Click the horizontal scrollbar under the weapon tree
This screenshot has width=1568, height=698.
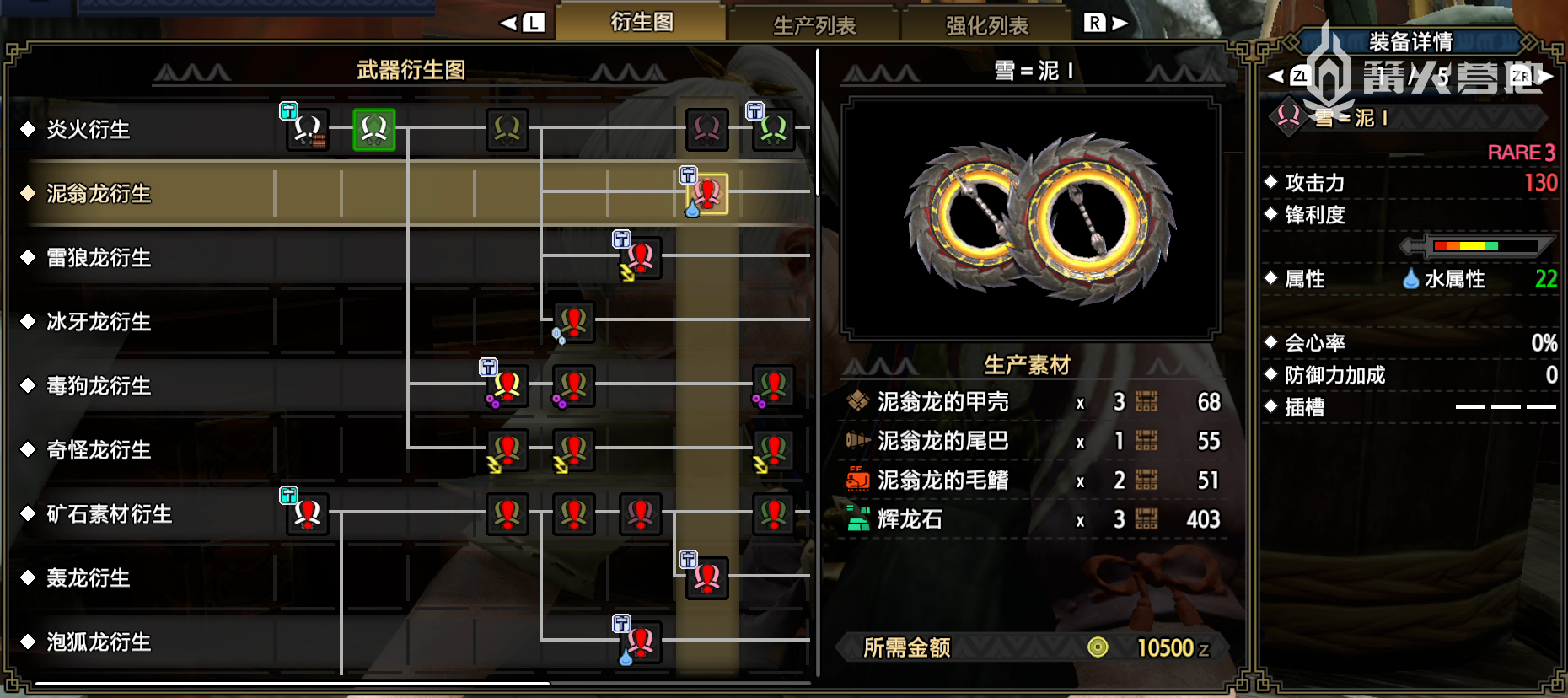(x=293, y=683)
